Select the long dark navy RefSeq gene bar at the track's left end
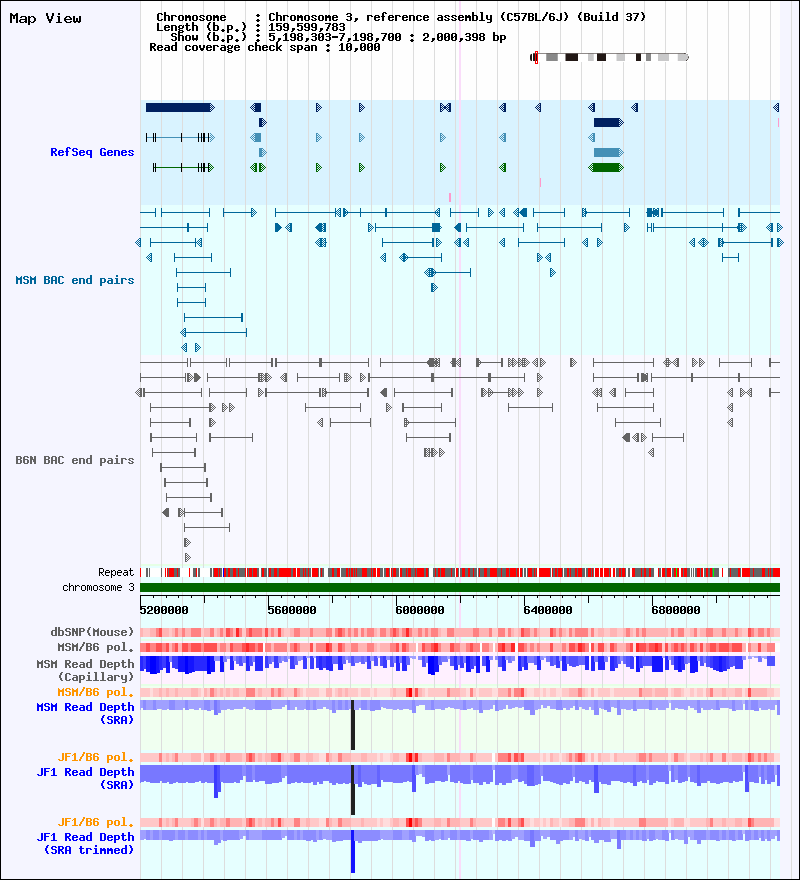 [x=180, y=107]
